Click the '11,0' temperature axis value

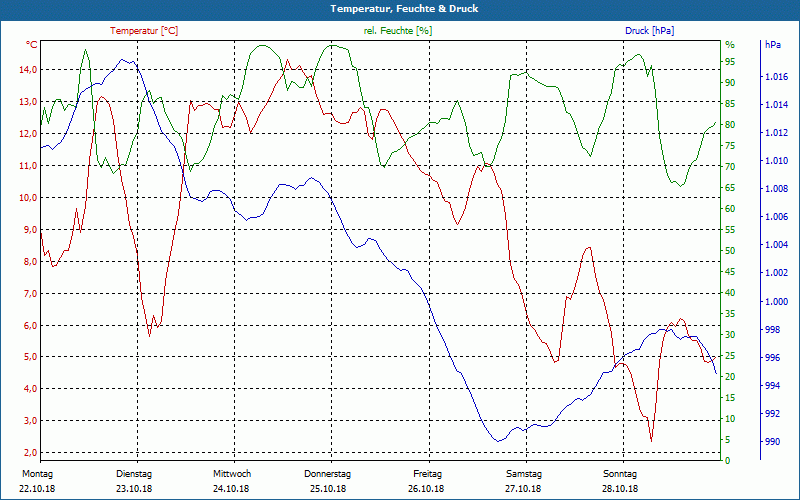[28, 165]
